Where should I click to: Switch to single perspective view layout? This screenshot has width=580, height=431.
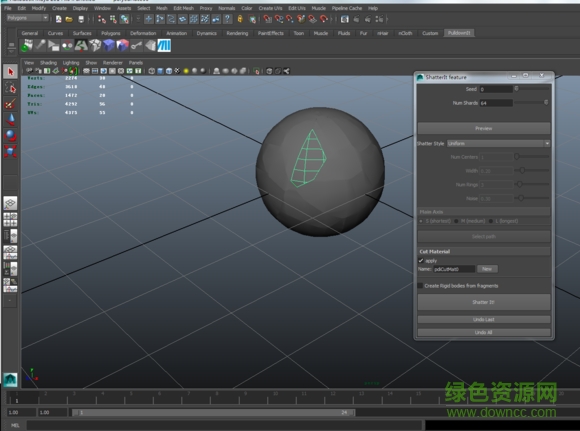[10, 203]
